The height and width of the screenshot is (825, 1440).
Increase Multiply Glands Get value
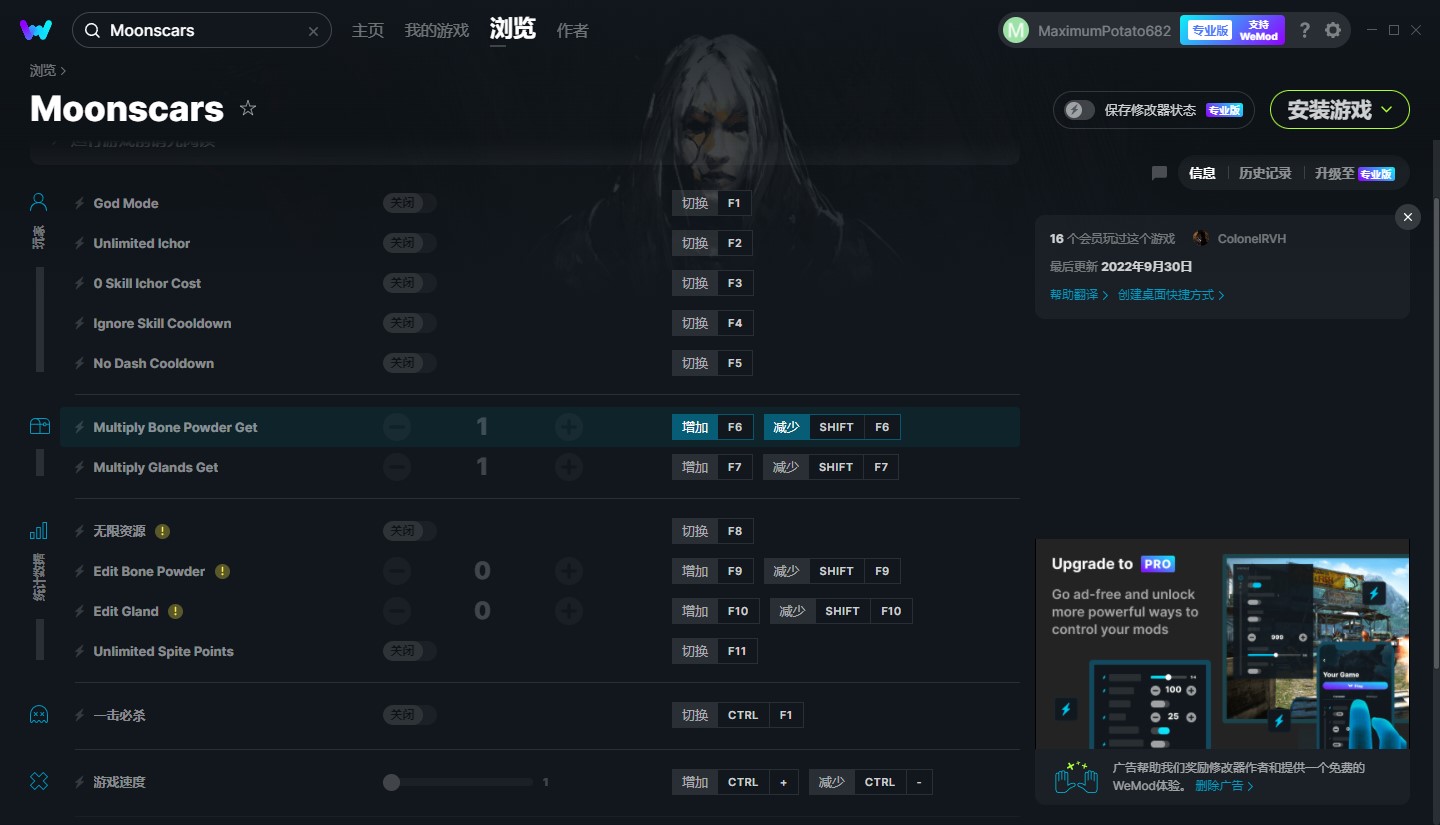(569, 467)
